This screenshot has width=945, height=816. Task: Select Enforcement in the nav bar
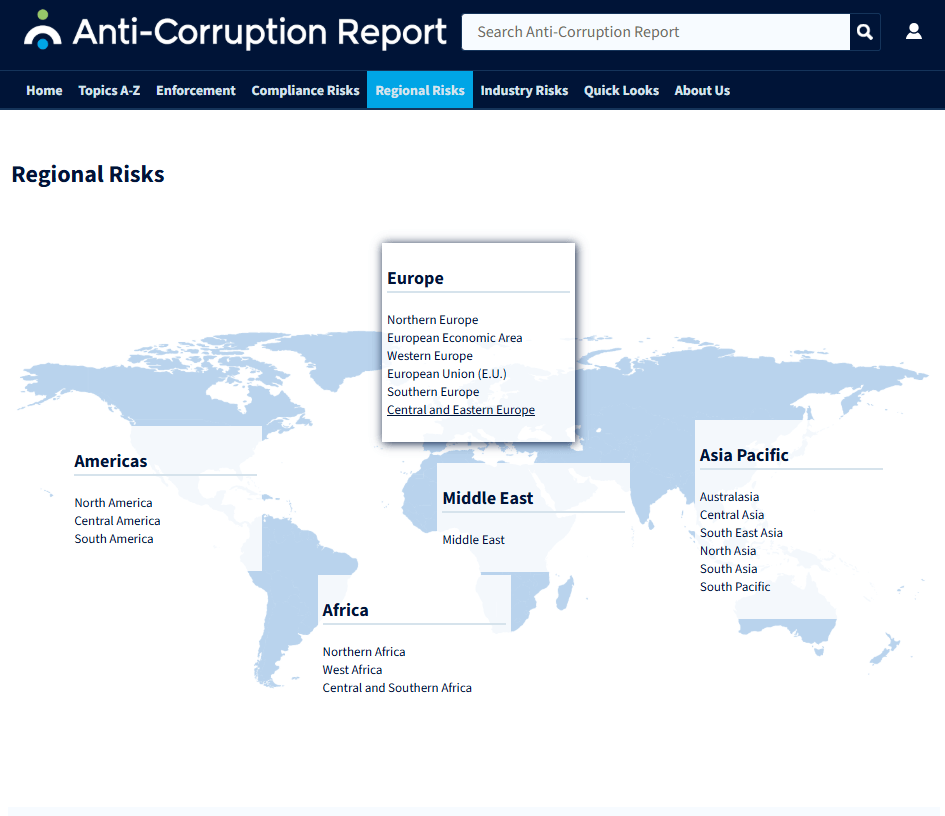point(196,90)
